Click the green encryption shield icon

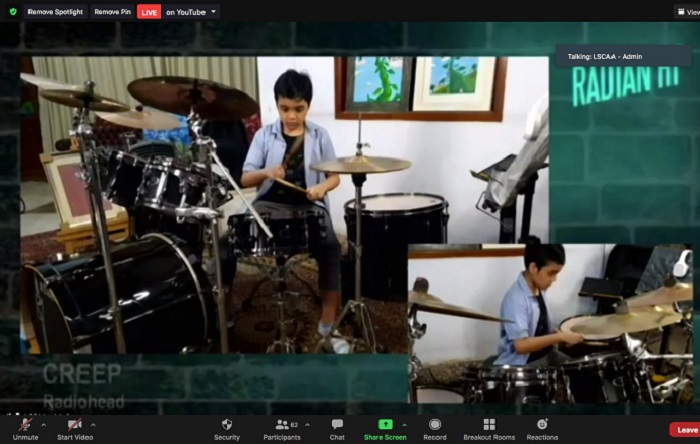point(12,12)
